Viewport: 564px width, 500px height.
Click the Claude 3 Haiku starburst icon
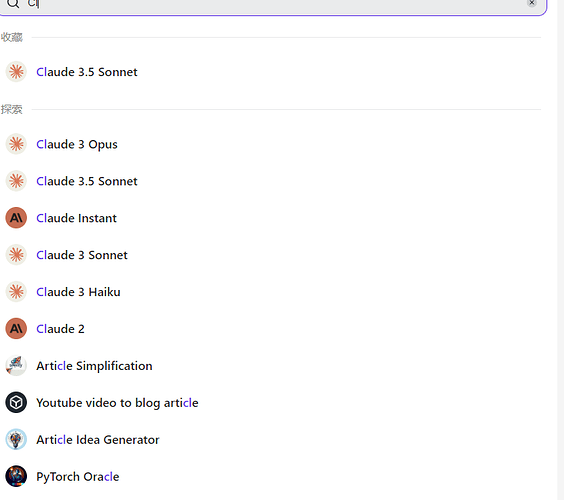pos(16,291)
